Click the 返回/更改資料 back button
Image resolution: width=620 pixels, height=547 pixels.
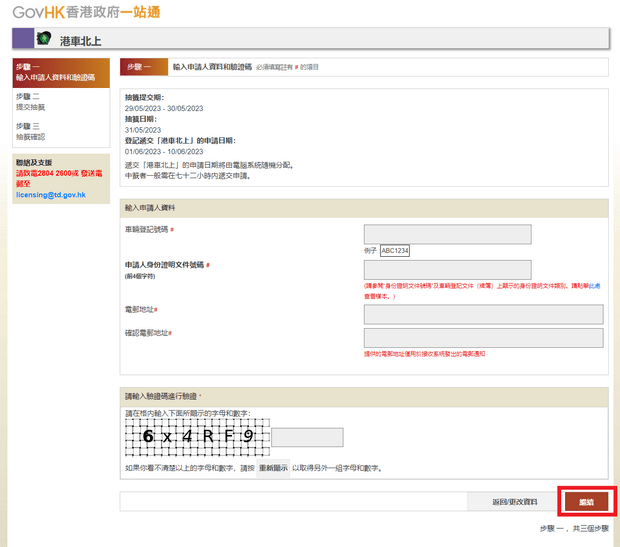pyautogui.click(x=515, y=502)
